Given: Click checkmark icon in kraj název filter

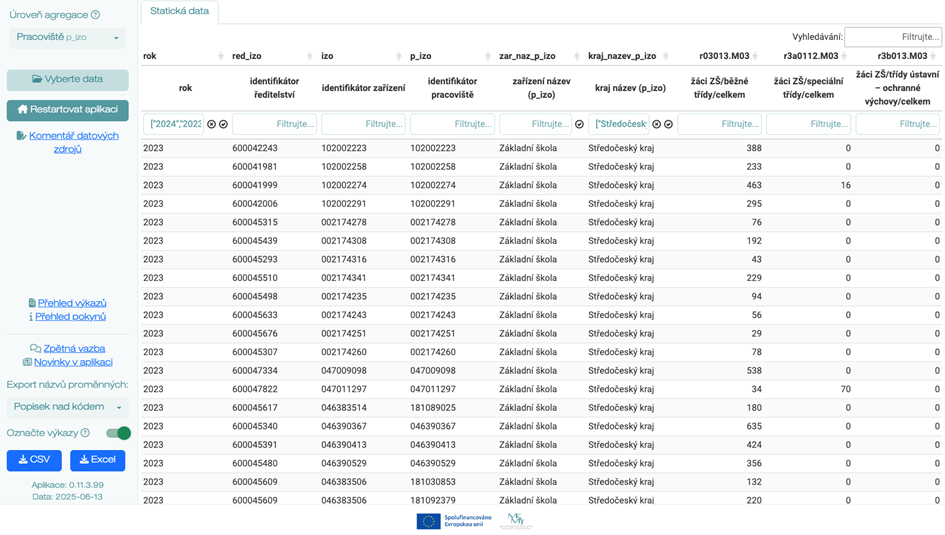Looking at the screenshot, I should 668,125.
